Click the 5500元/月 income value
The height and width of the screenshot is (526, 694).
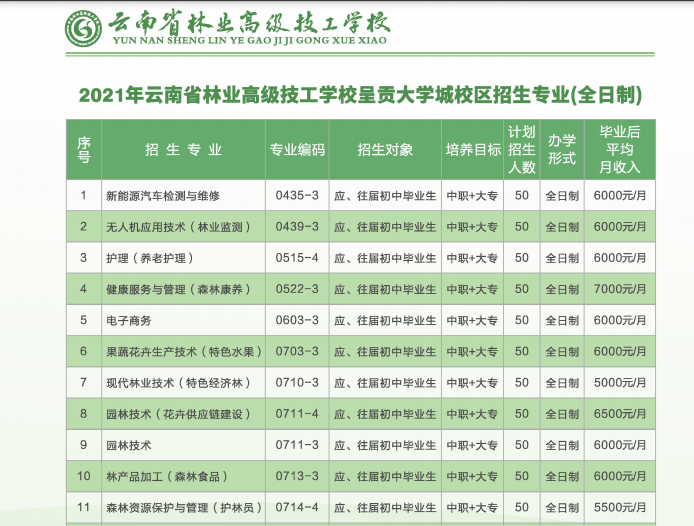[x=620, y=507]
